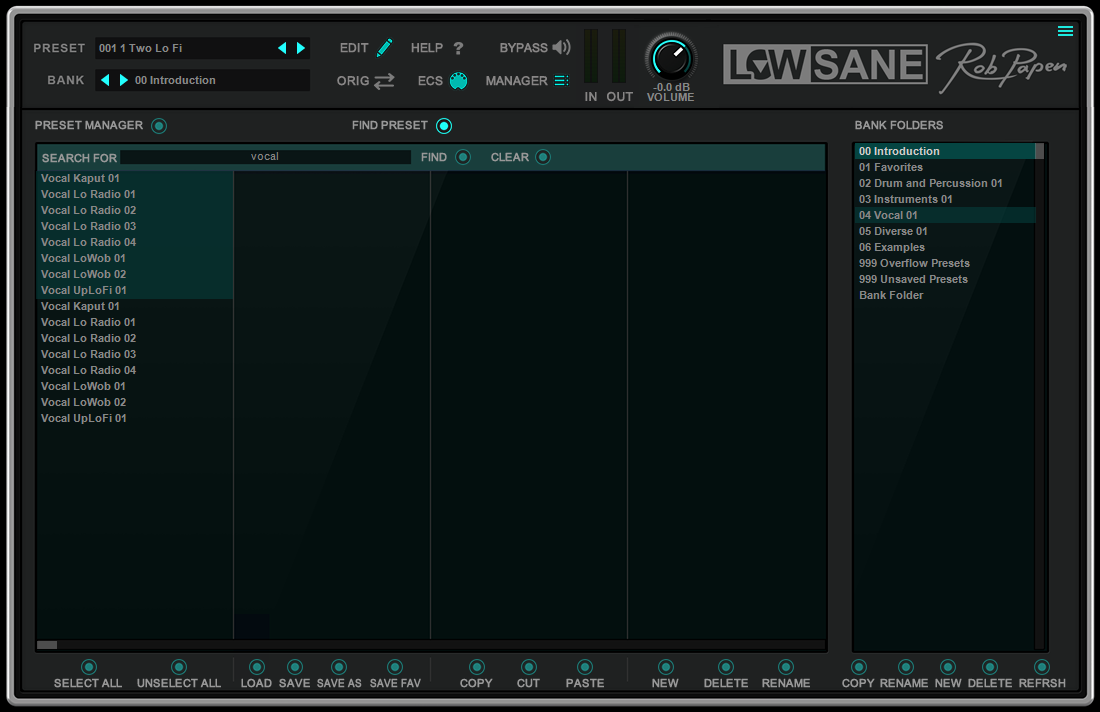Click the Save Fav button
The height and width of the screenshot is (712, 1100).
395,666
